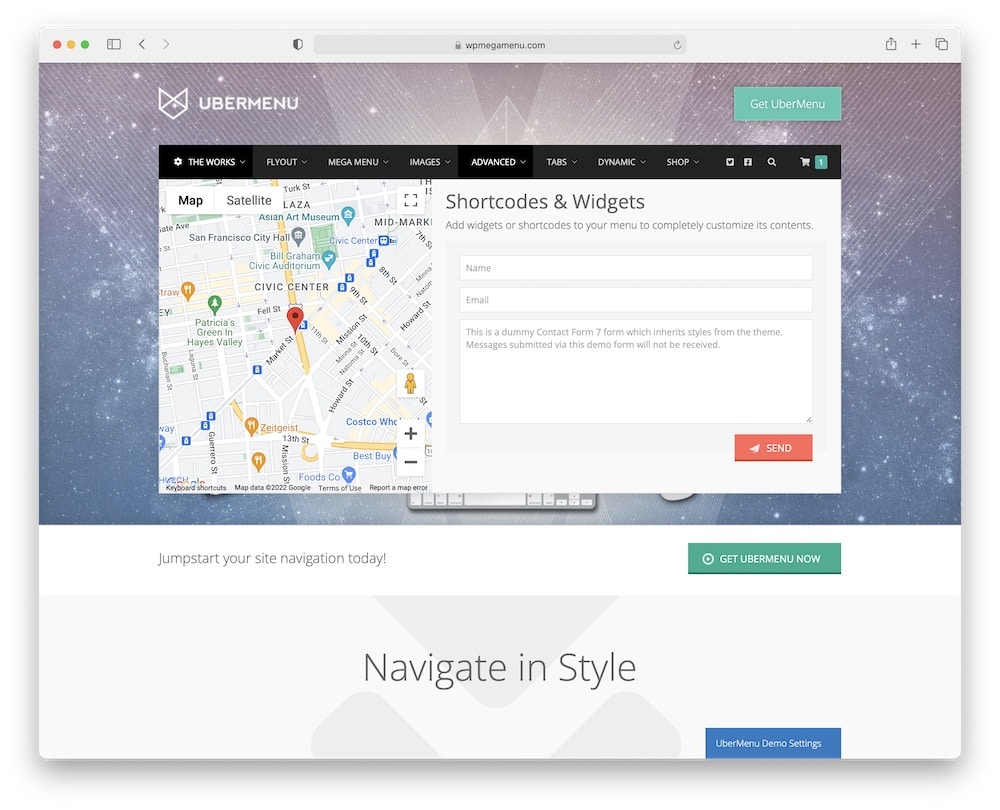Open UberMenu Demo Settings
The width and height of the screenshot is (1000, 810).
click(x=773, y=743)
